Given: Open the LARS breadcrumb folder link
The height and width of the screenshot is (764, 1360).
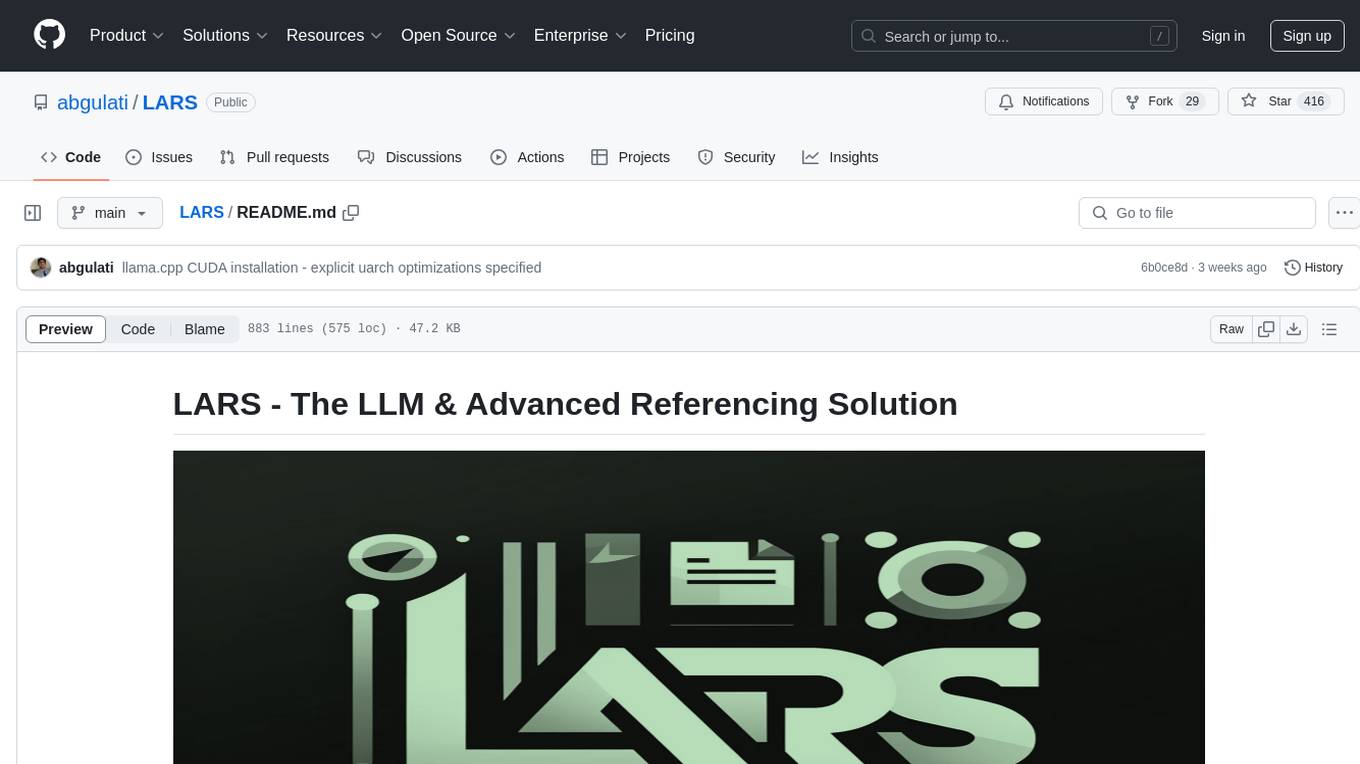Looking at the screenshot, I should point(201,212).
